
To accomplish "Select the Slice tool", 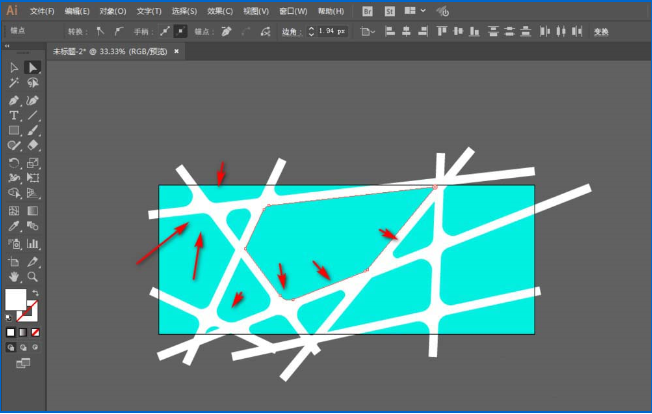I will pos(32,261).
